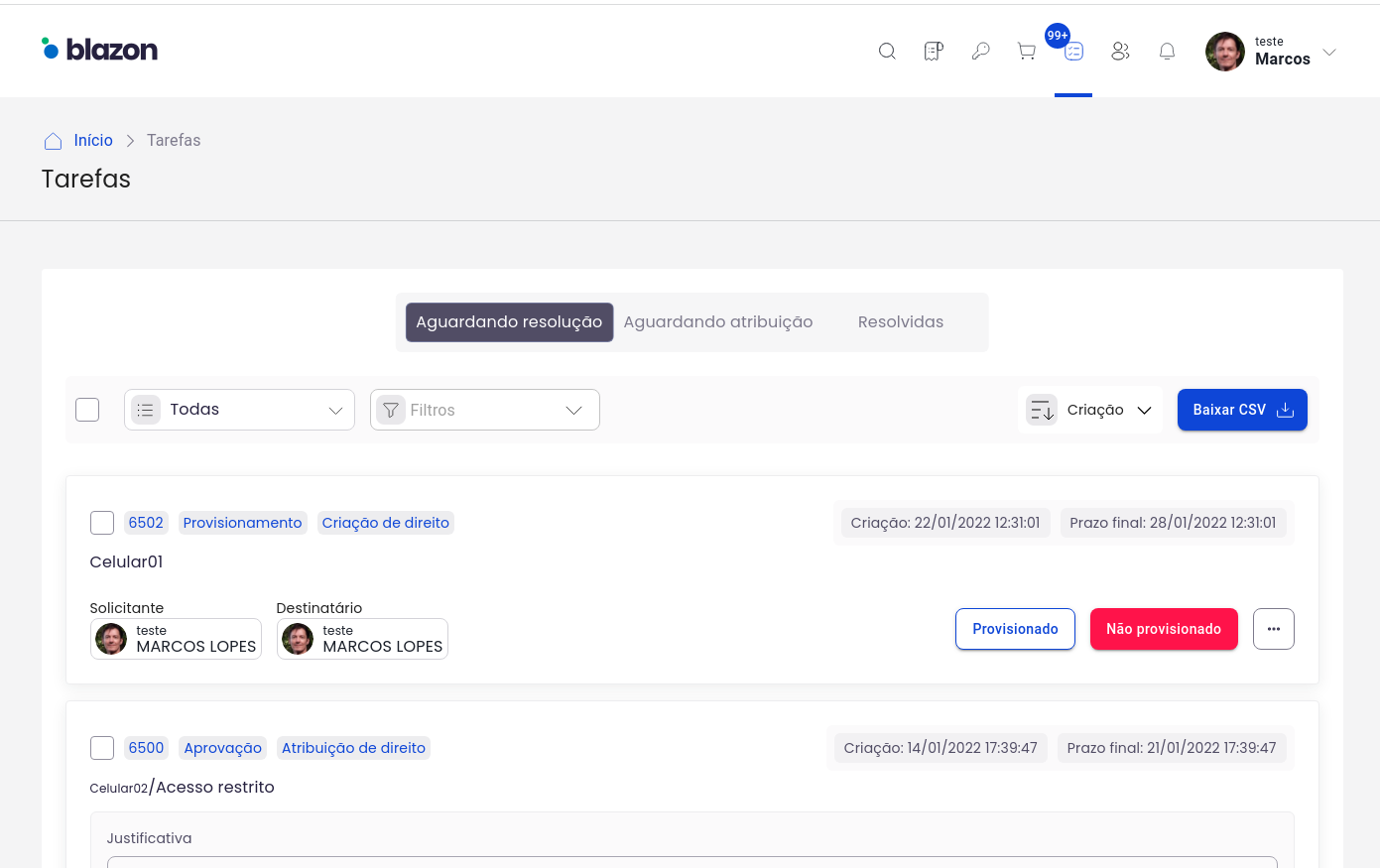The width and height of the screenshot is (1380, 868).
Task: Open the notifications bell icon
Action: 1167,52
